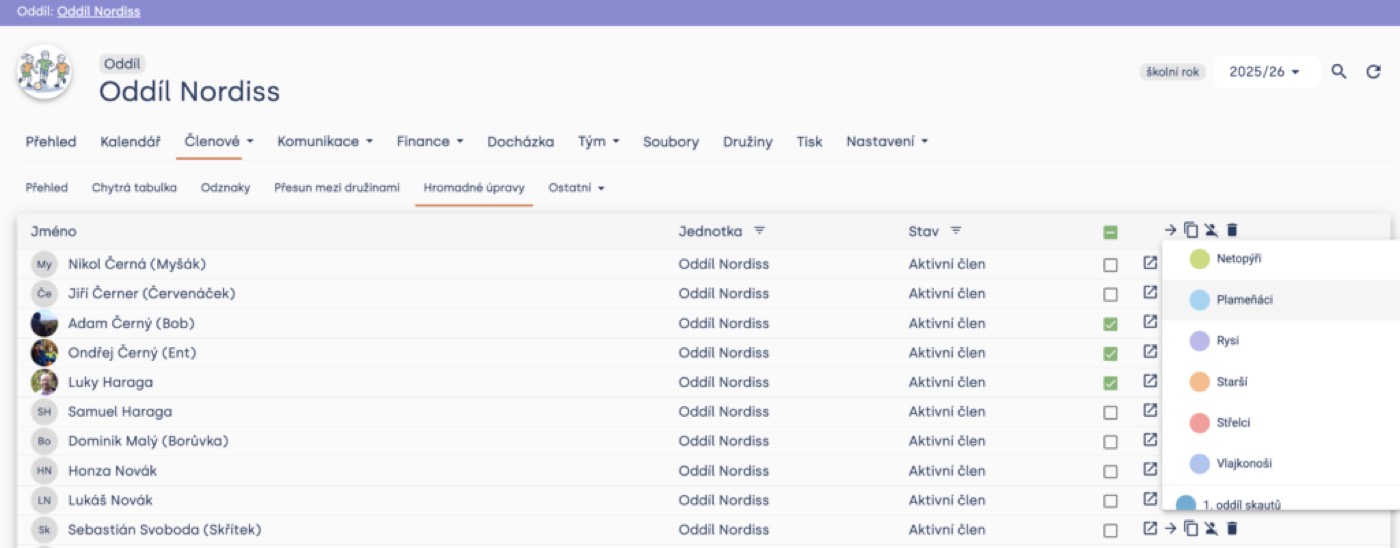The height and width of the screenshot is (548, 1400).
Task: Switch to Chytrá tabulka sub-tab
Action: click(134, 188)
